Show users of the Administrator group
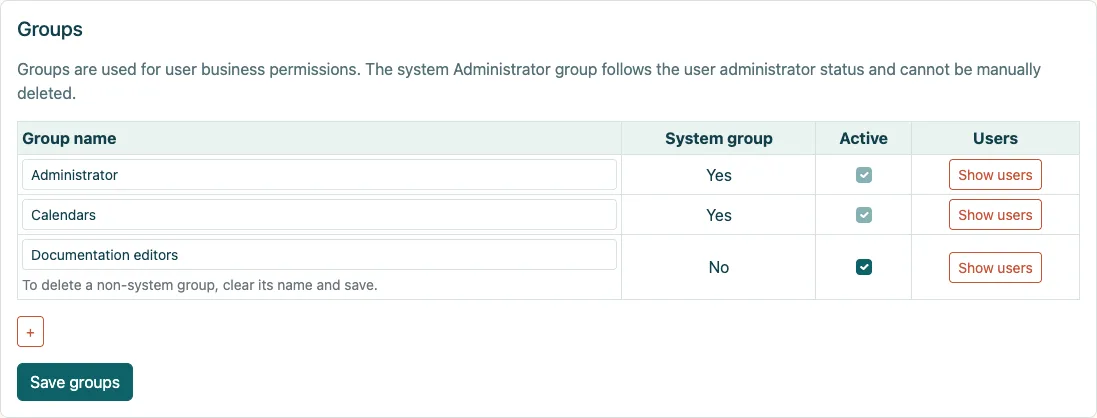The height and width of the screenshot is (418, 1097). [x=995, y=175]
